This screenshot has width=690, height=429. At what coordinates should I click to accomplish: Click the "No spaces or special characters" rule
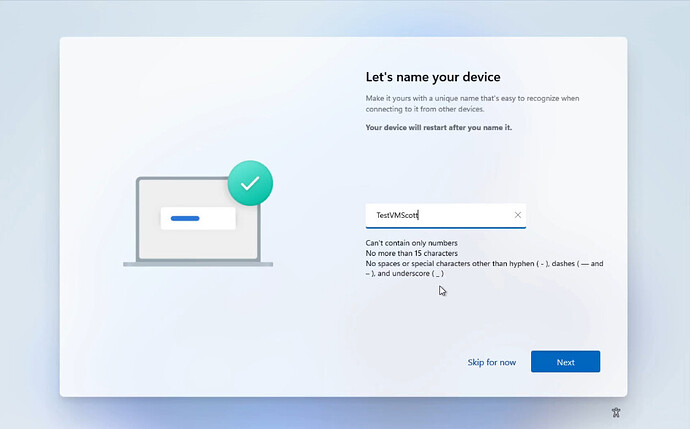(470, 264)
